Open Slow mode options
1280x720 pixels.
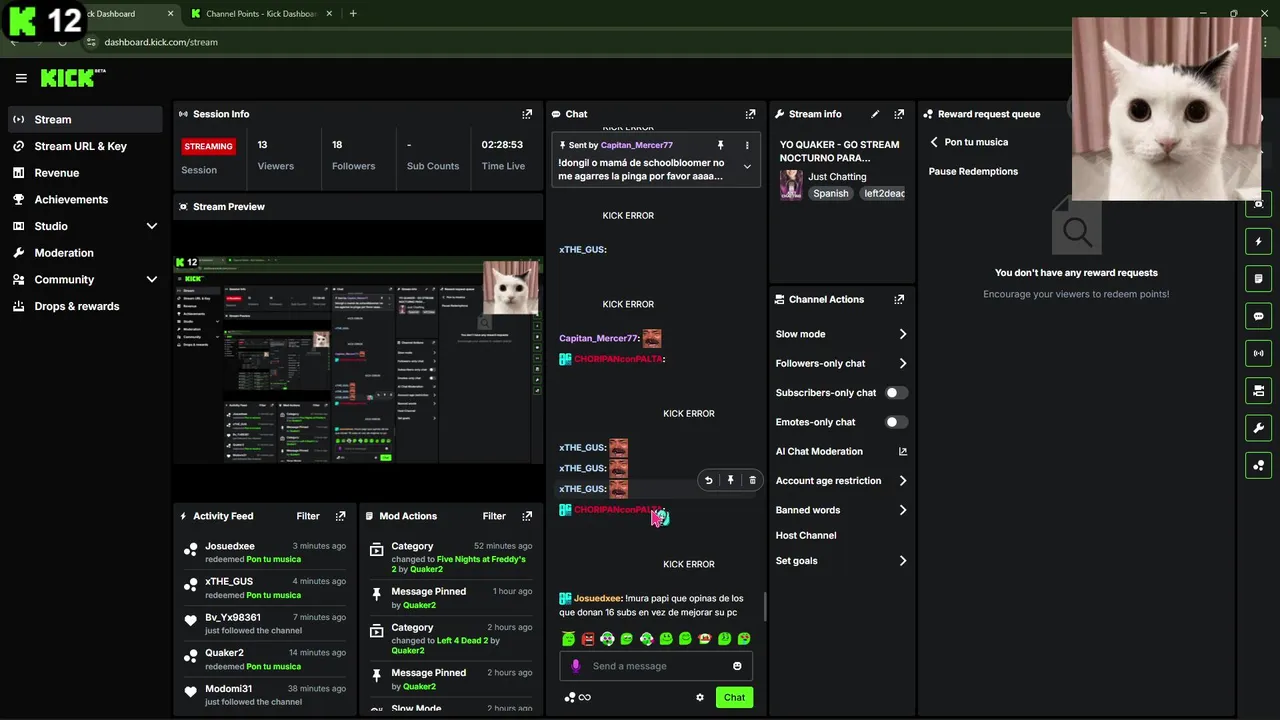pos(842,334)
